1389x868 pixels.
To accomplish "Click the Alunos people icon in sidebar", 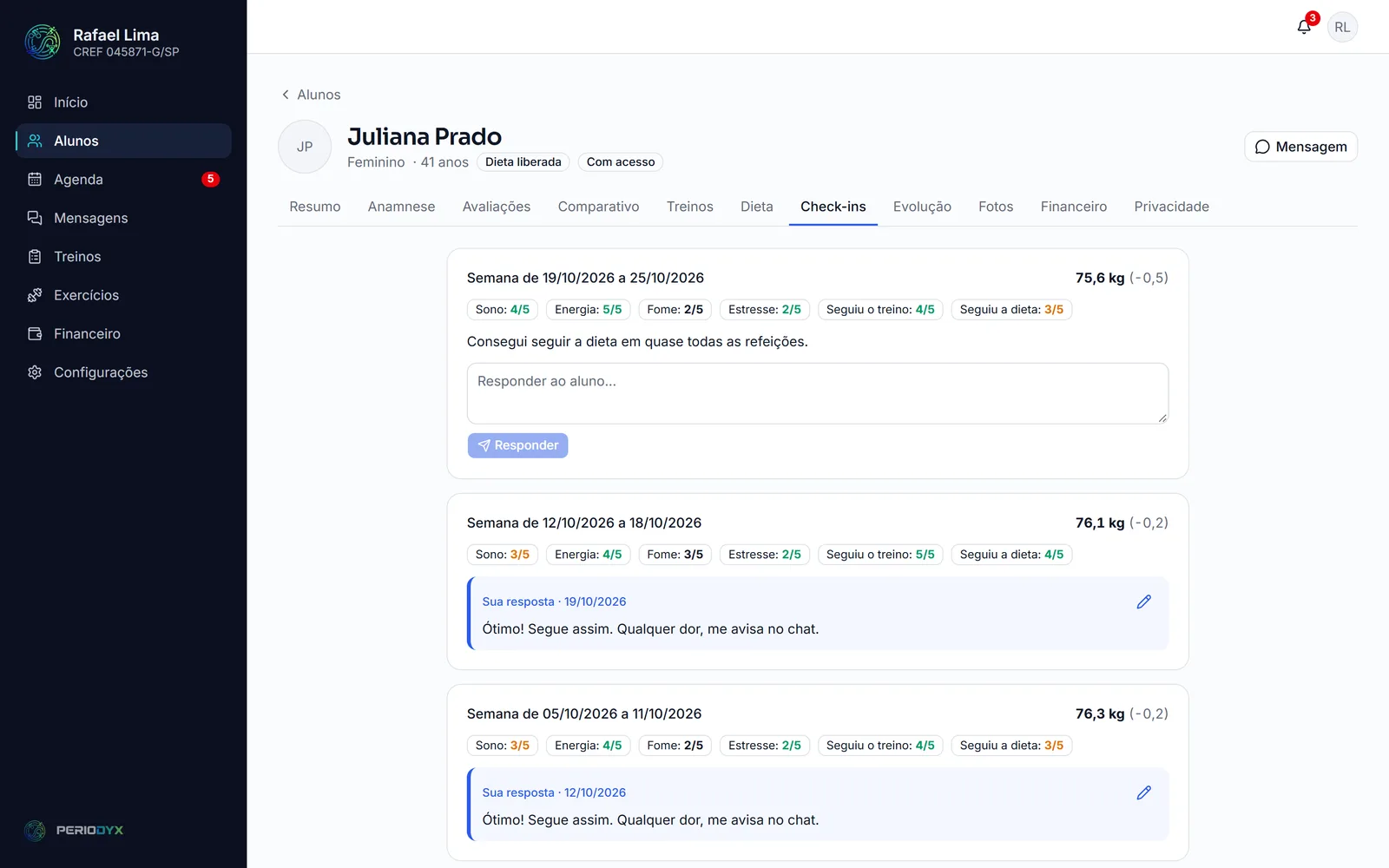I will click(35, 141).
